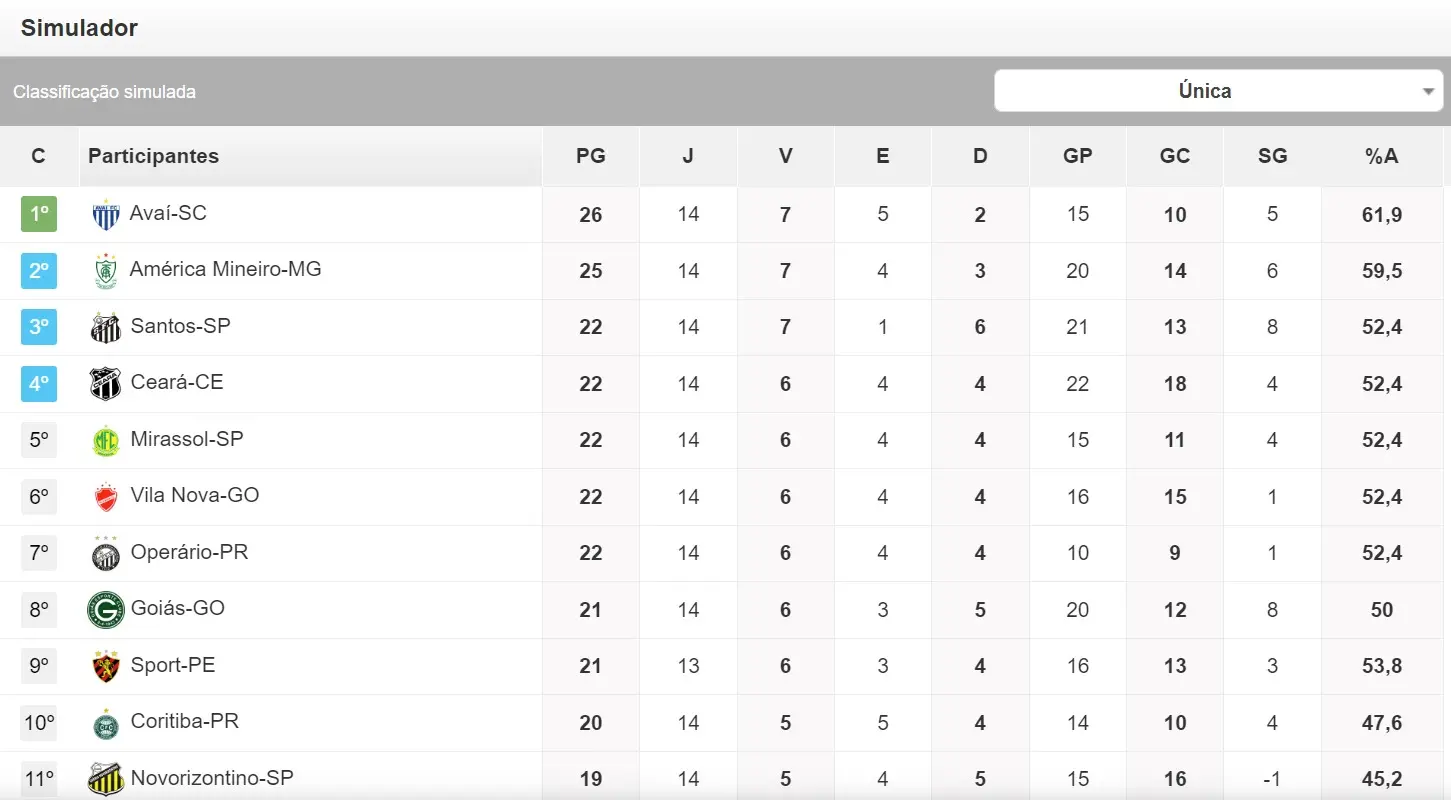Click the Mirassol-SP club crest
This screenshot has width=1451, height=800.
[105, 440]
